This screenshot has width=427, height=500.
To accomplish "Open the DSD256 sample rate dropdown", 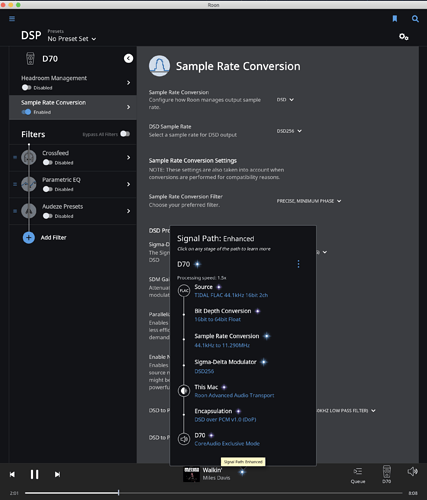I will click(289, 131).
